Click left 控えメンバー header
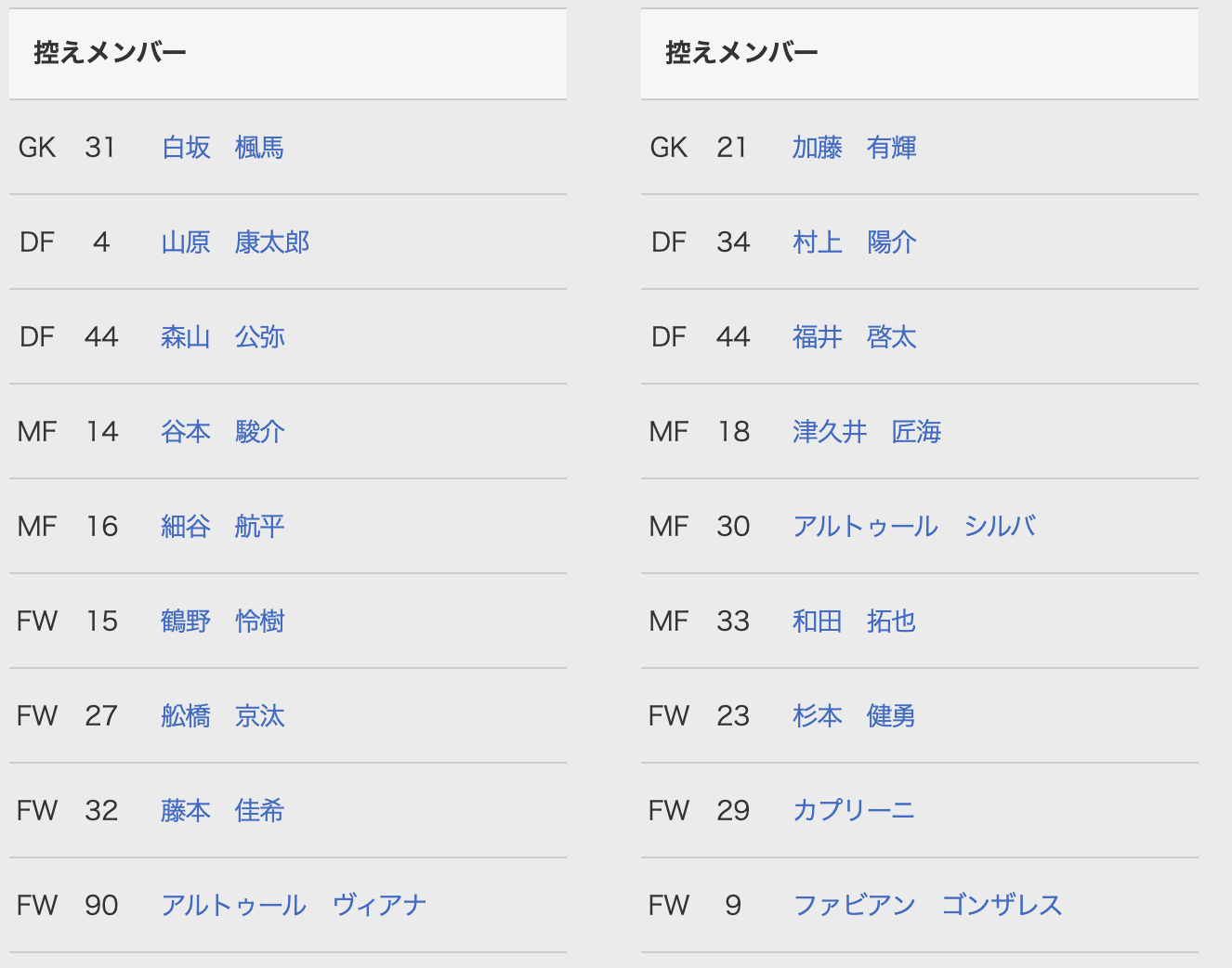The image size is (1232, 968). [110, 53]
